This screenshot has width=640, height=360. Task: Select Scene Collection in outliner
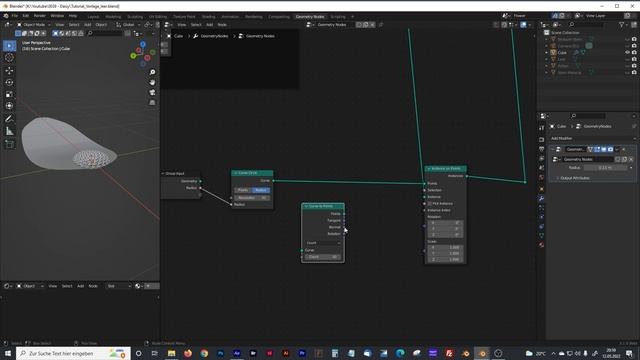[565, 33]
